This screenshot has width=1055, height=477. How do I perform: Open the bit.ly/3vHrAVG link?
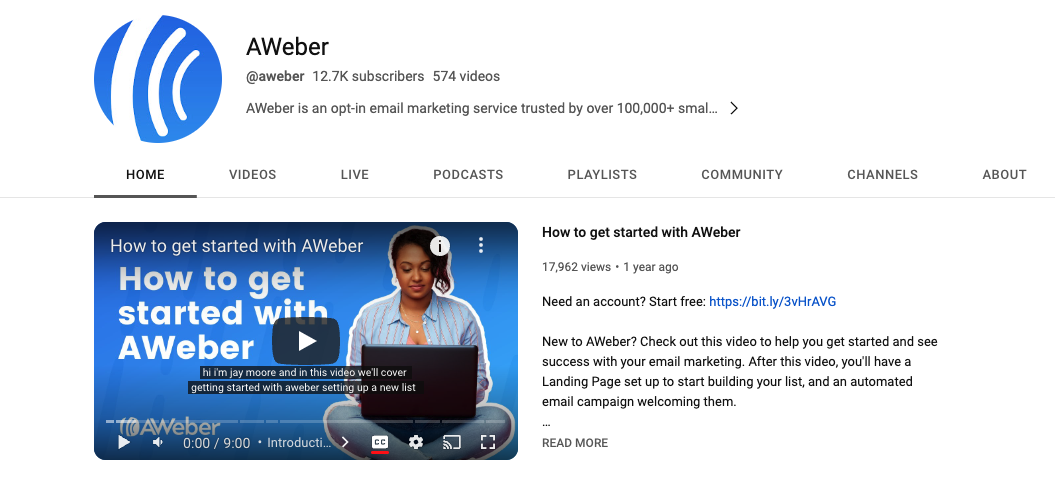(x=772, y=301)
